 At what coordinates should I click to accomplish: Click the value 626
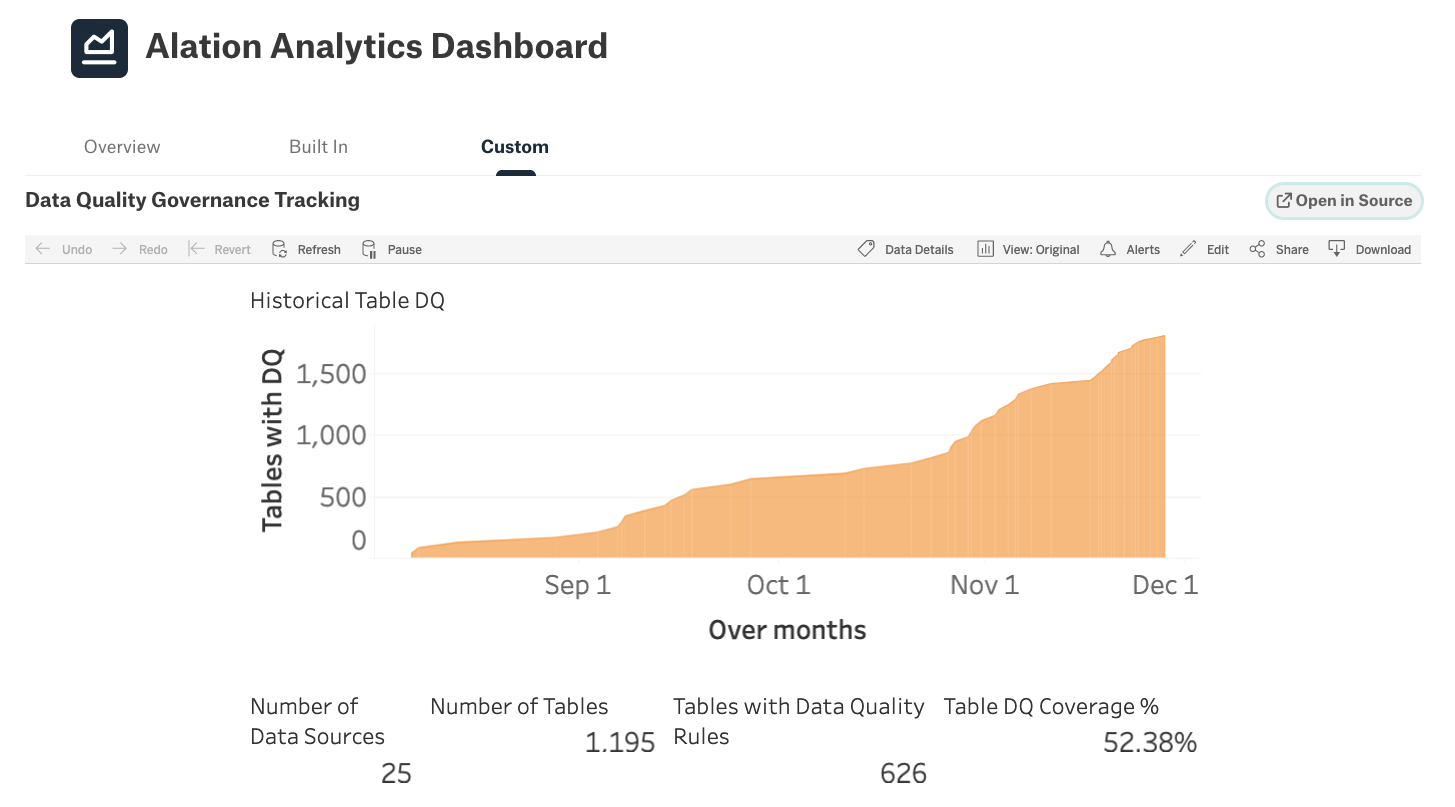point(903,773)
